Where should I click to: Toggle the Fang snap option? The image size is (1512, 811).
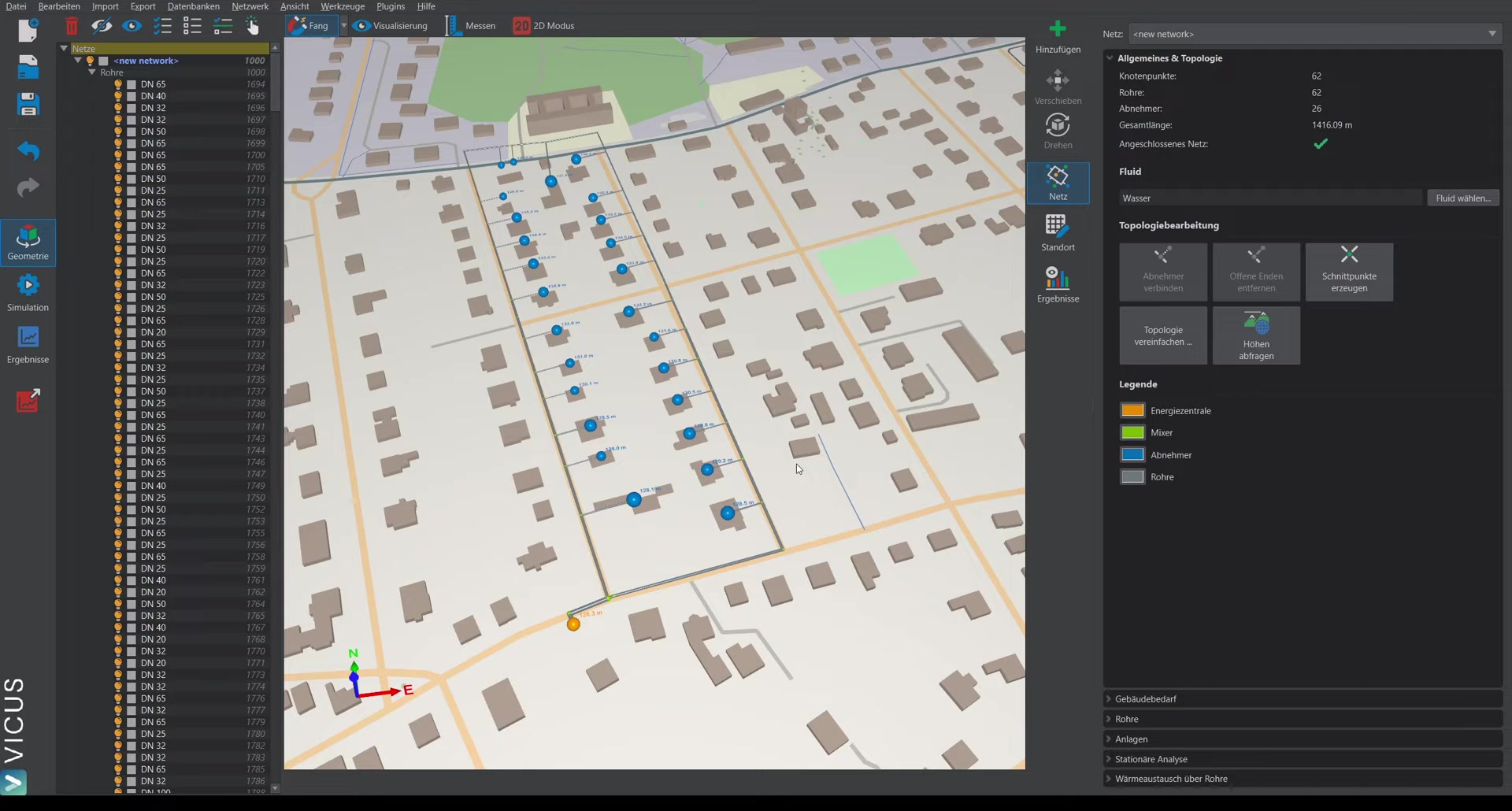point(309,26)
